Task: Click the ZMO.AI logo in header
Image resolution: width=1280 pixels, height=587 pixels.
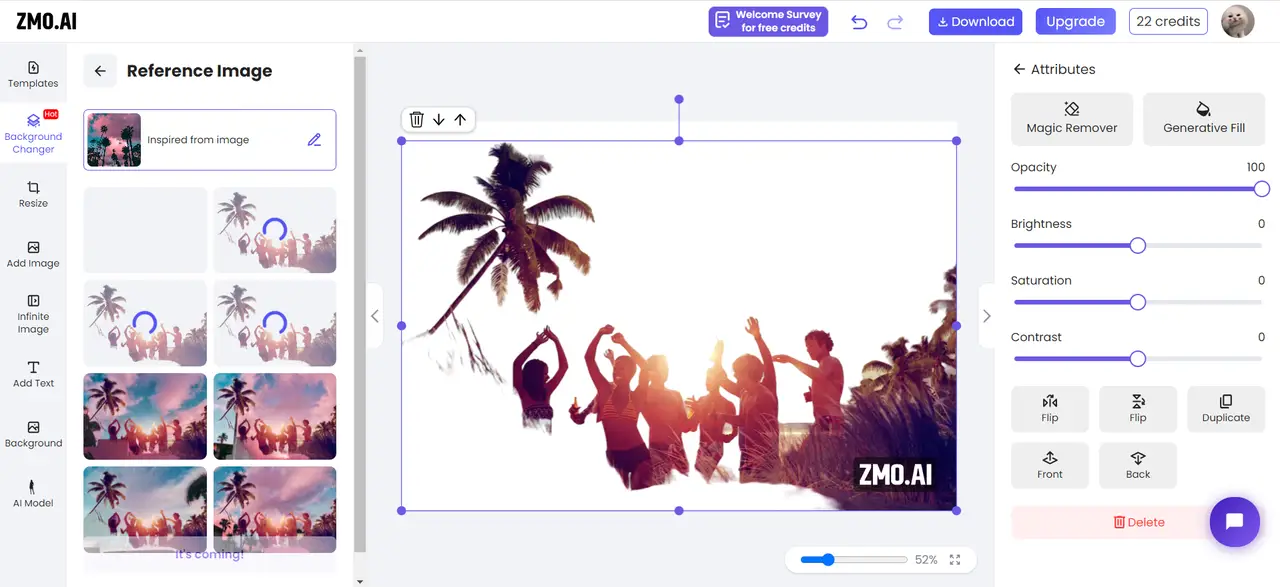Action: coord(47,21)
